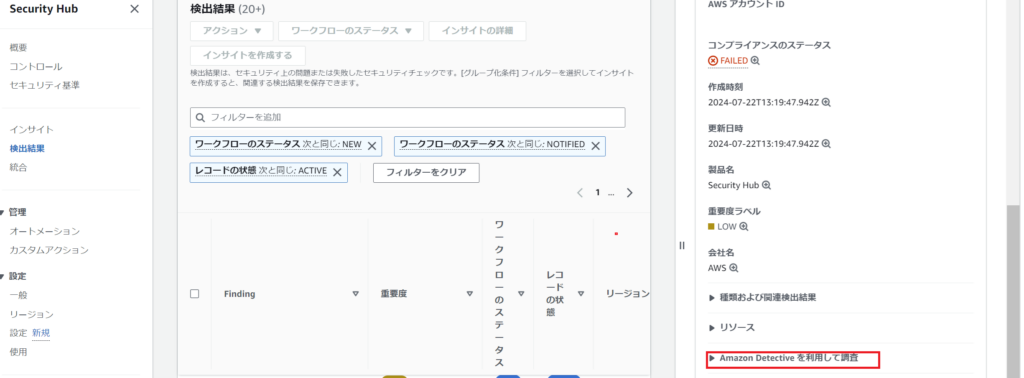
Task: Click the インサイトの詳細 button
Action: pyautogui.click(x=477, y=31)
